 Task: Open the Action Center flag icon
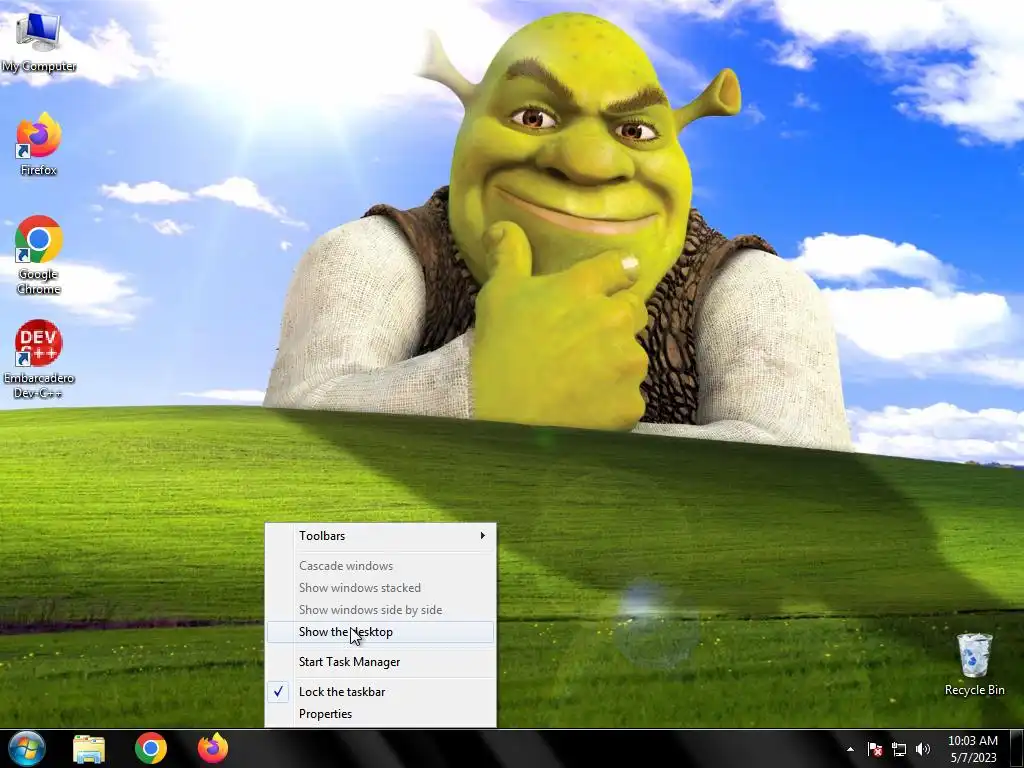click(x=875, y=749)
